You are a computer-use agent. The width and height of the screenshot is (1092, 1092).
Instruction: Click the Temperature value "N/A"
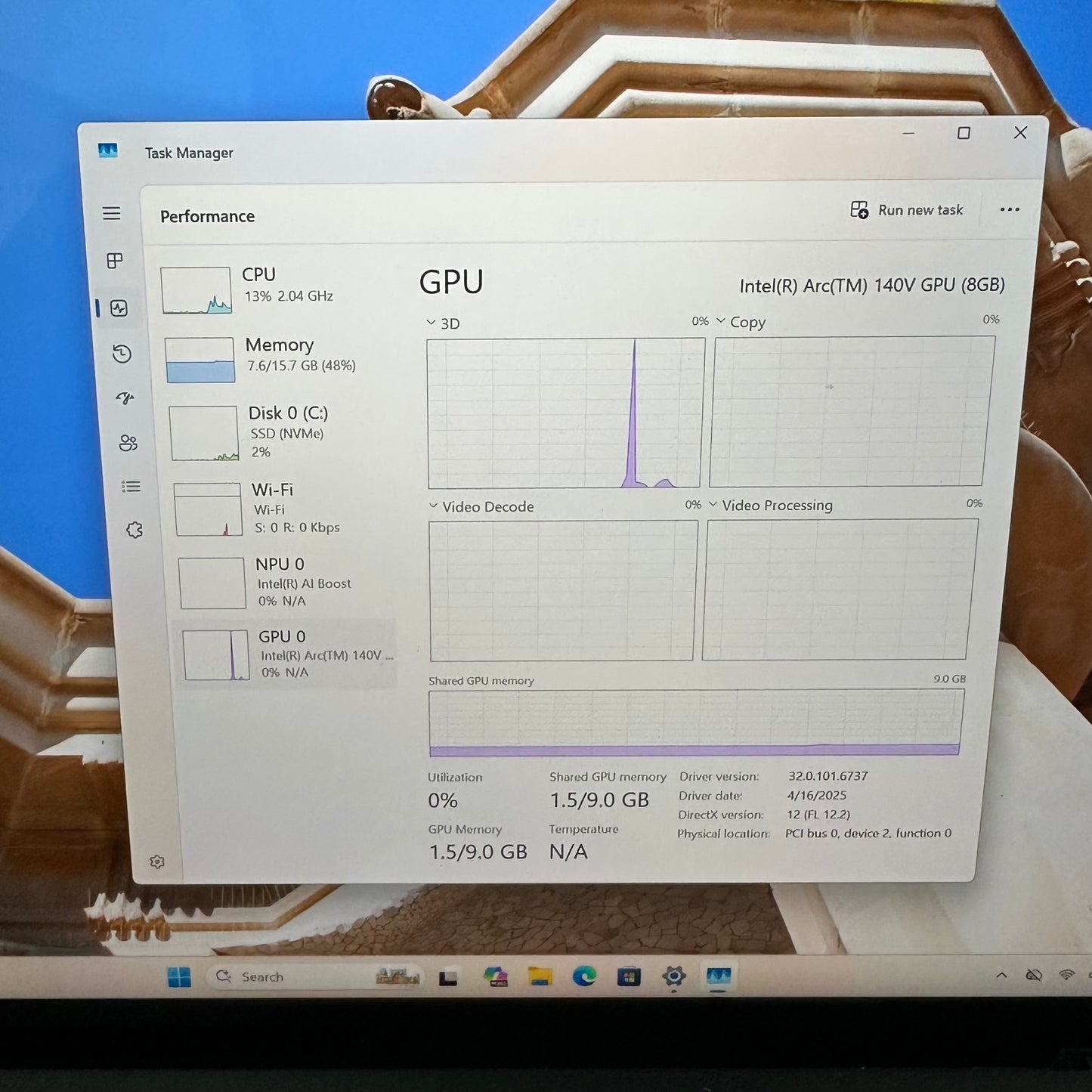568,852
